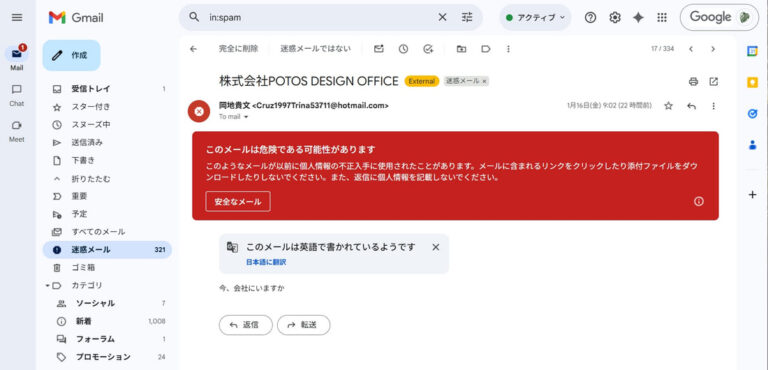Image resolution: width=768 pixels, height=370 pixels.
Task: Go back to the spam list arrow
Action: click(193, 49)
